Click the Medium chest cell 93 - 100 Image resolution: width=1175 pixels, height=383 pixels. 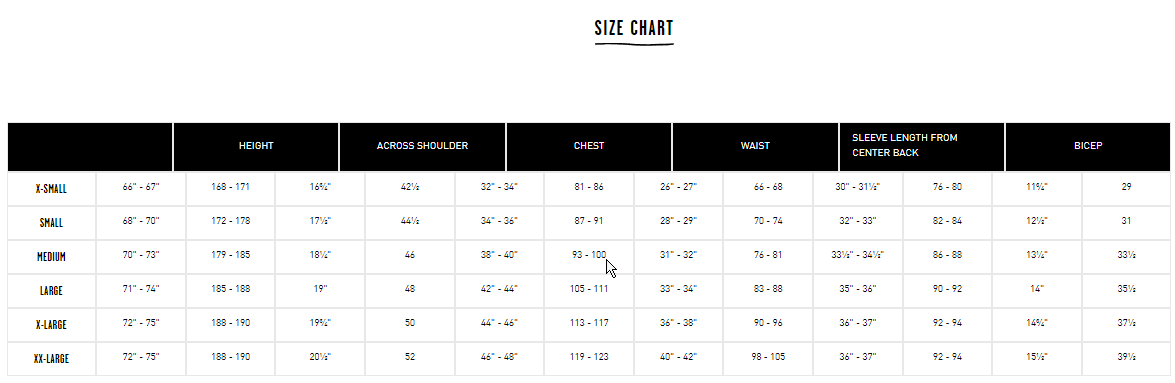click(589, 256)
